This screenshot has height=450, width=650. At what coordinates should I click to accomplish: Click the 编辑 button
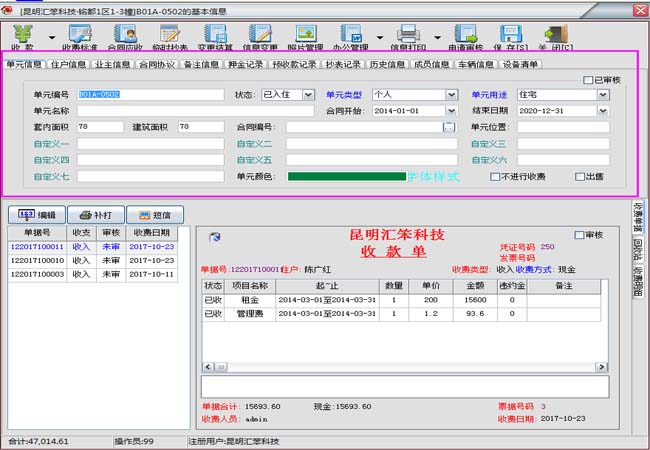click(x=36, y=215)
